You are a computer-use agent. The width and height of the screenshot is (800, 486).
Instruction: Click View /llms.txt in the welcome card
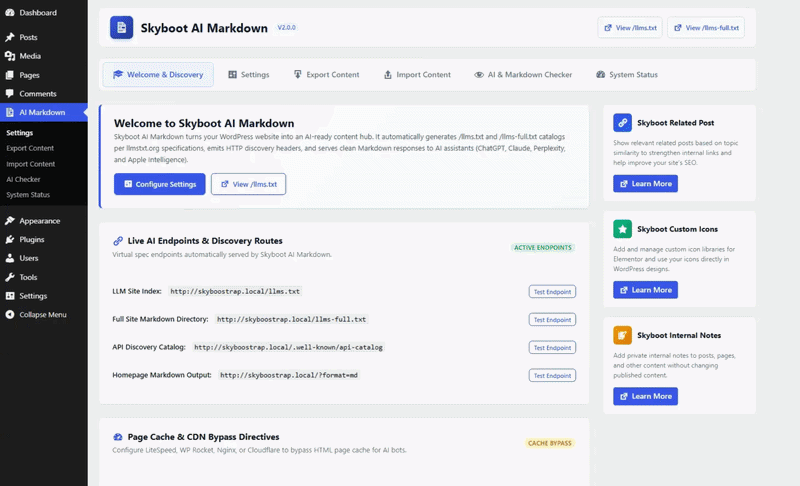tap(248, 184)
